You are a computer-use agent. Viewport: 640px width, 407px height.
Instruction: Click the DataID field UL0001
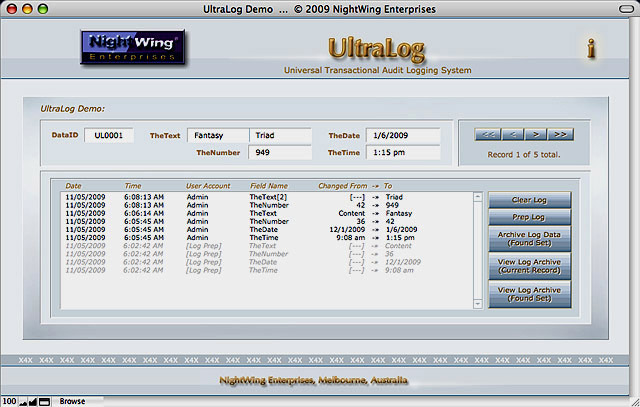(x=109, y=136)
